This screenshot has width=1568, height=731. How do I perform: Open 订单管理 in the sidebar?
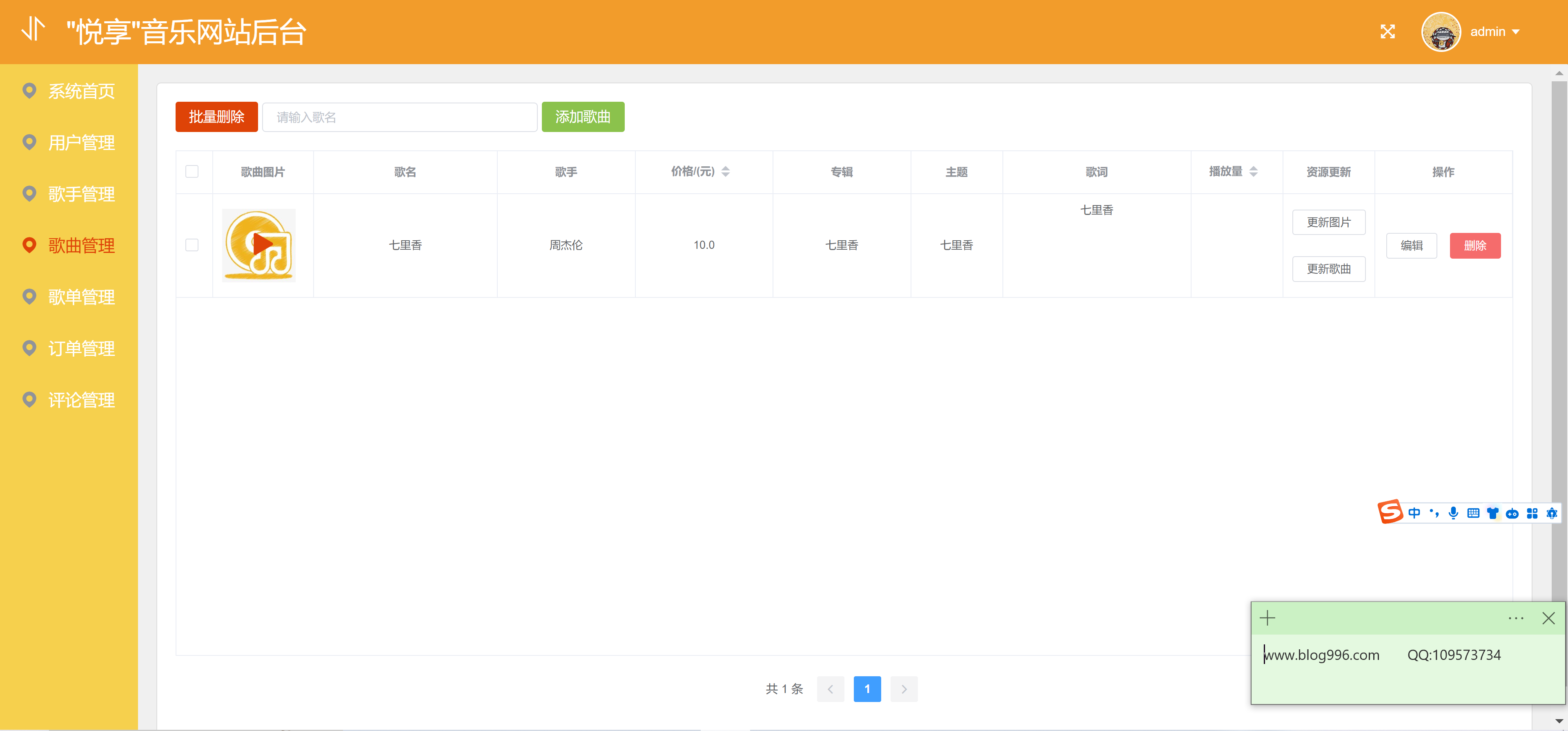[x=81, y=349]
